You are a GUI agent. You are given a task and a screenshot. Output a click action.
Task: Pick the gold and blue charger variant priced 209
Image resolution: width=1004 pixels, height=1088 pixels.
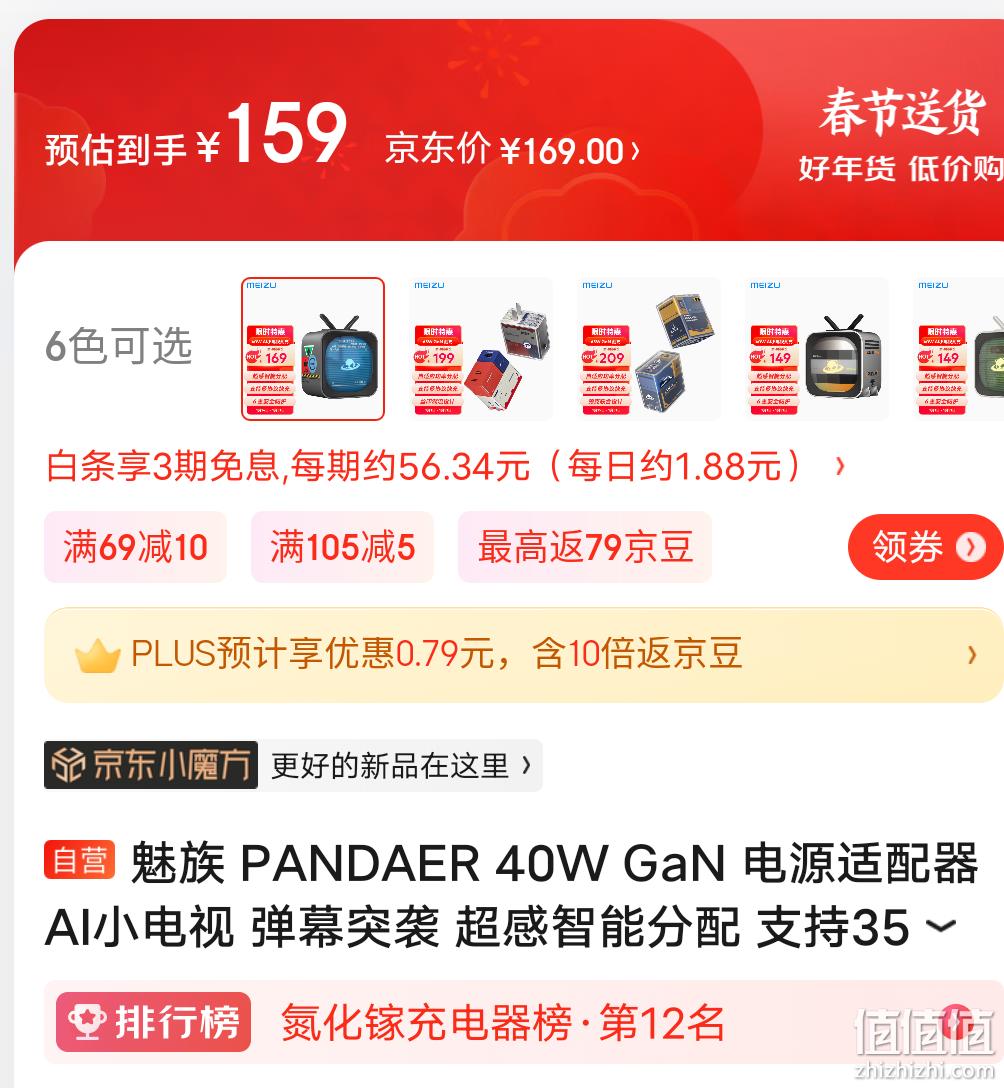[x=649, y=349]
